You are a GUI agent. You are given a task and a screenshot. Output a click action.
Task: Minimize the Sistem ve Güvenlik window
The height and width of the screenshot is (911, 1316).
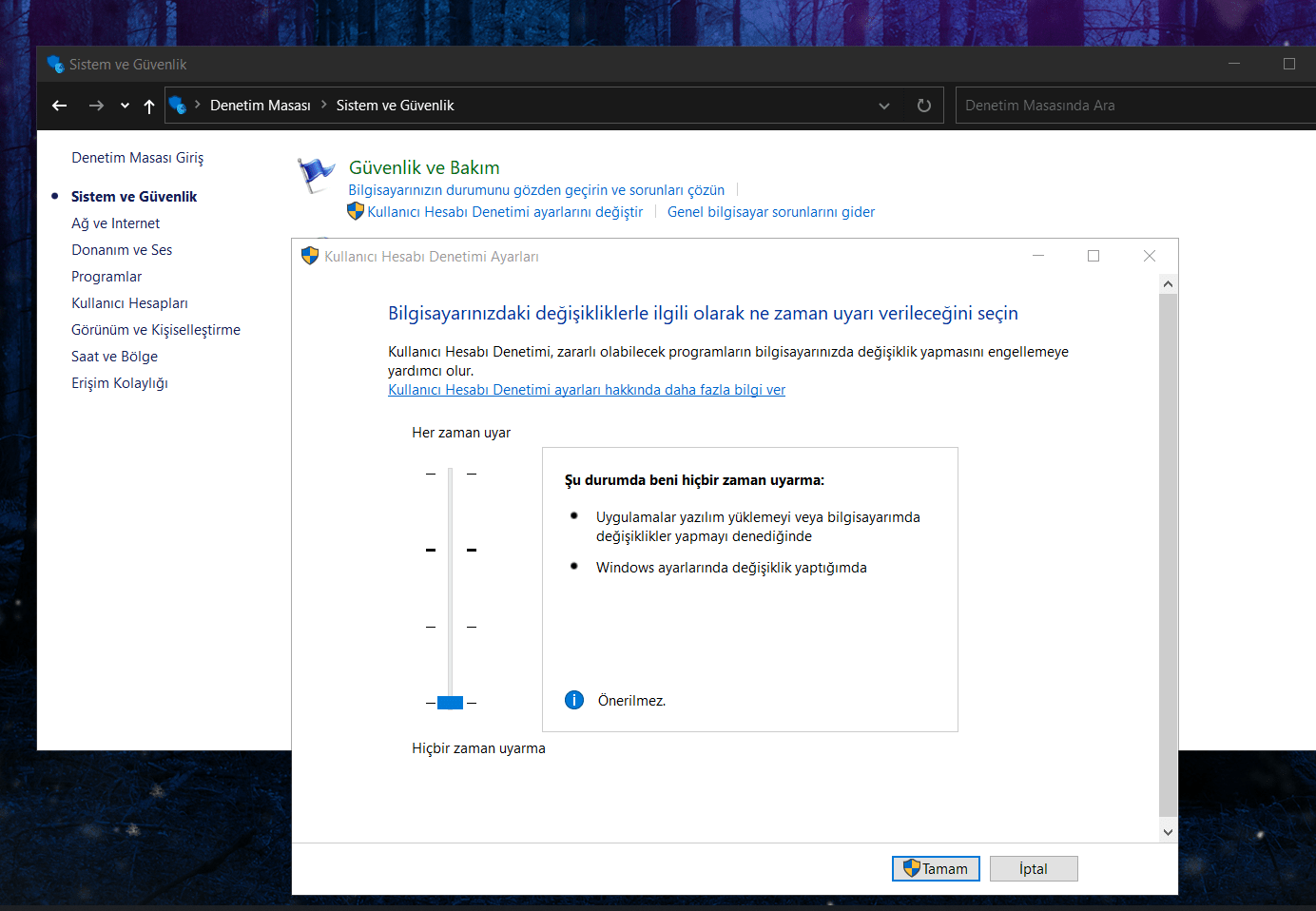(1234, 64)
